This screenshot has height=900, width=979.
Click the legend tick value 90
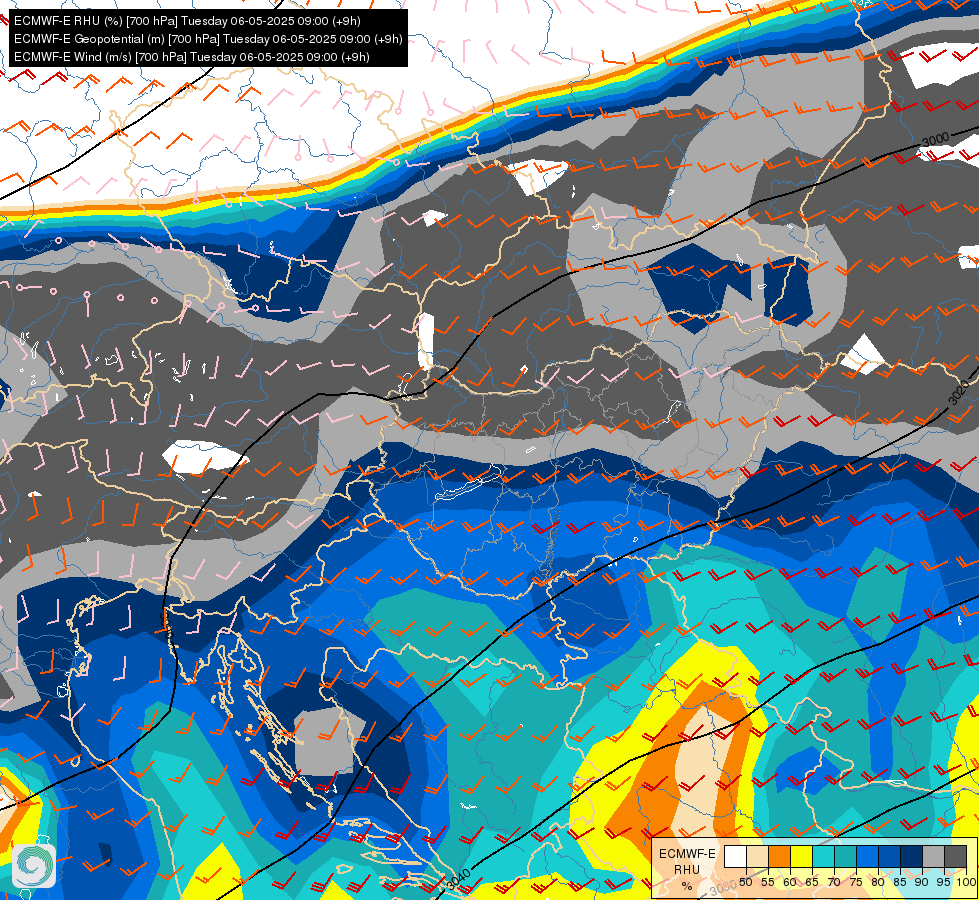coord(922,882)
